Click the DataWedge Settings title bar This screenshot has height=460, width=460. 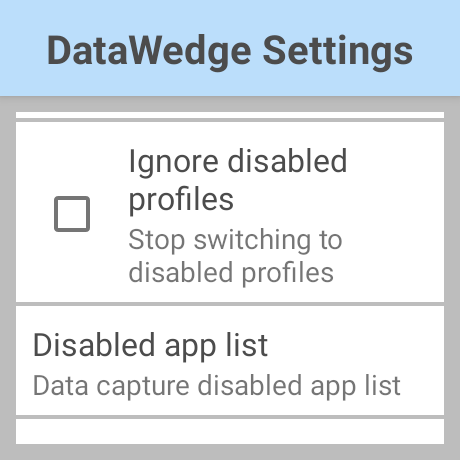[x=230, y=48]
